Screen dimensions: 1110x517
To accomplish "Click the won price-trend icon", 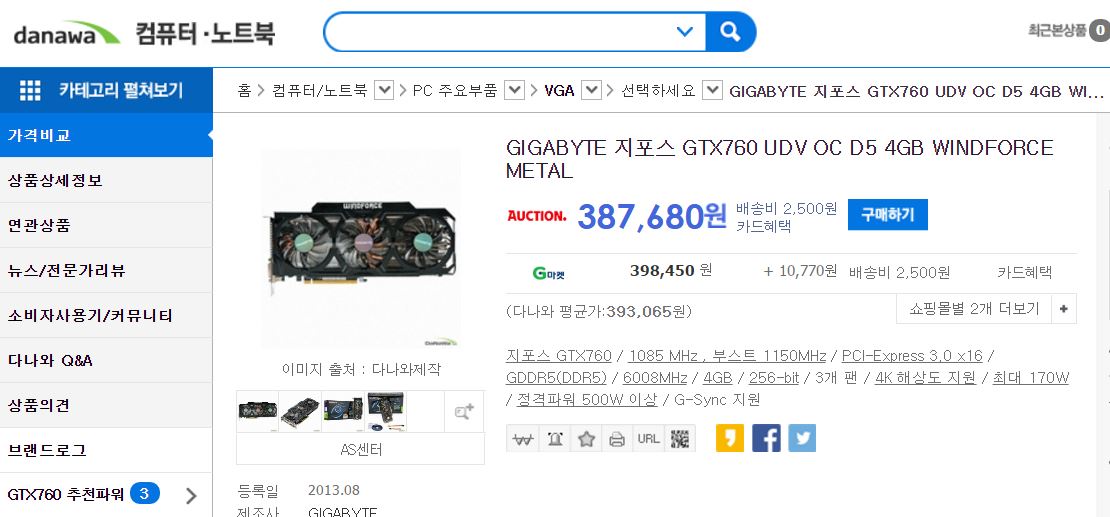I will [x=523, y=439].
